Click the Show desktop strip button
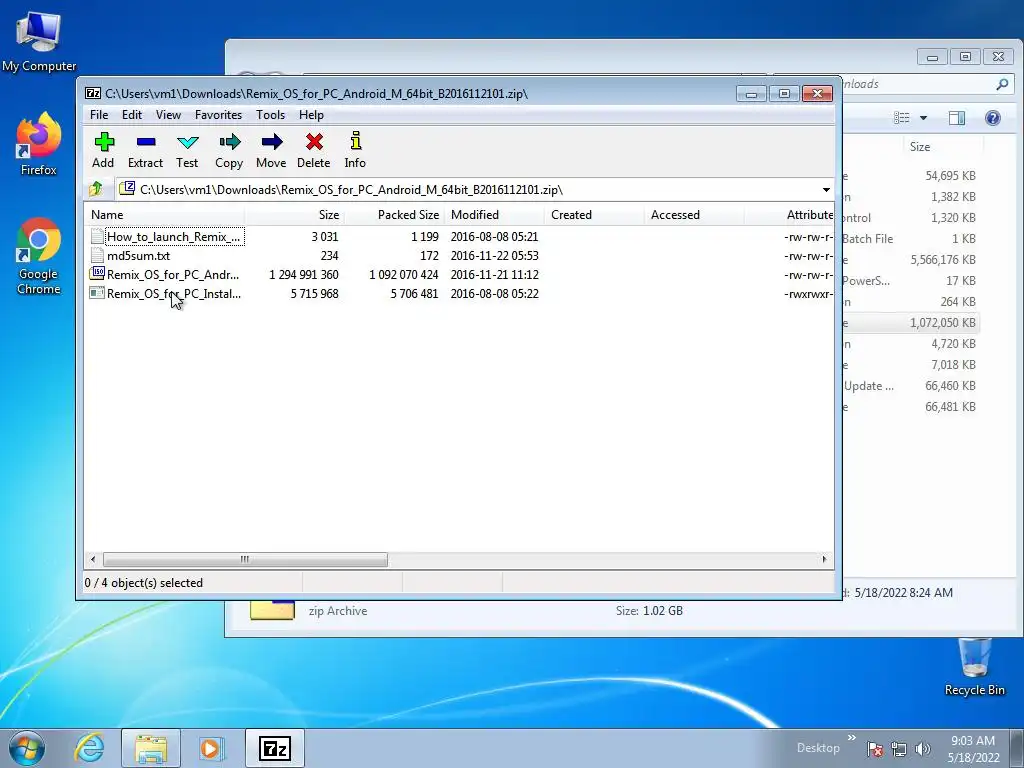 pyautogui.click(x=1017, y=748)
